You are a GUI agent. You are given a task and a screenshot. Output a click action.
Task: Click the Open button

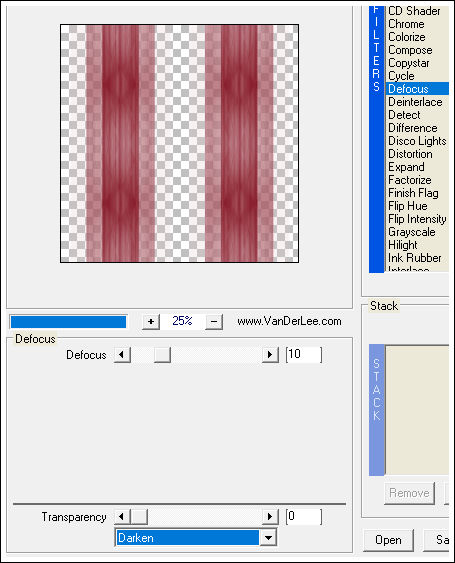click(x=388, y=540)
